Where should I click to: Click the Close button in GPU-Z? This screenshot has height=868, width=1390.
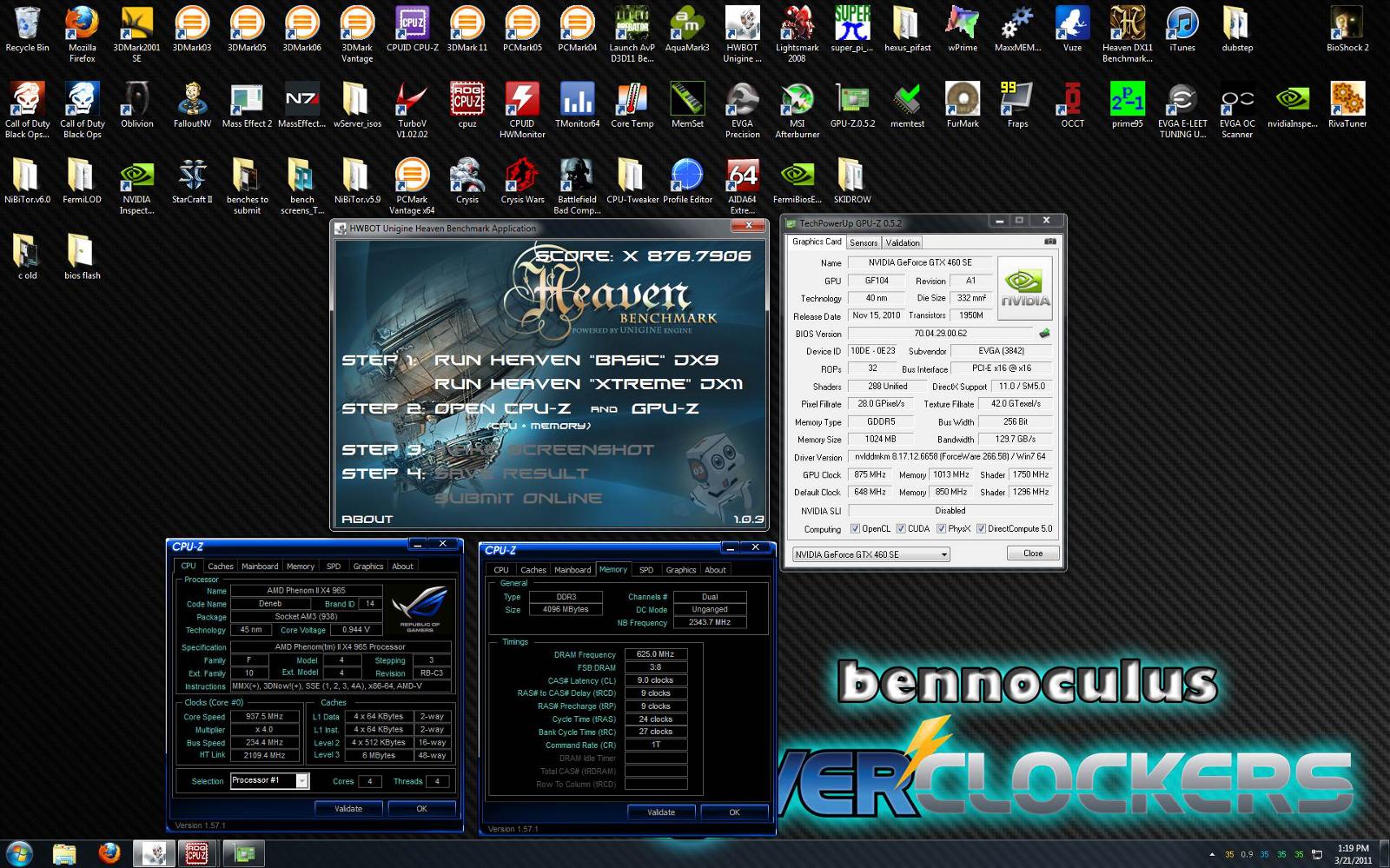point(1033,553)
